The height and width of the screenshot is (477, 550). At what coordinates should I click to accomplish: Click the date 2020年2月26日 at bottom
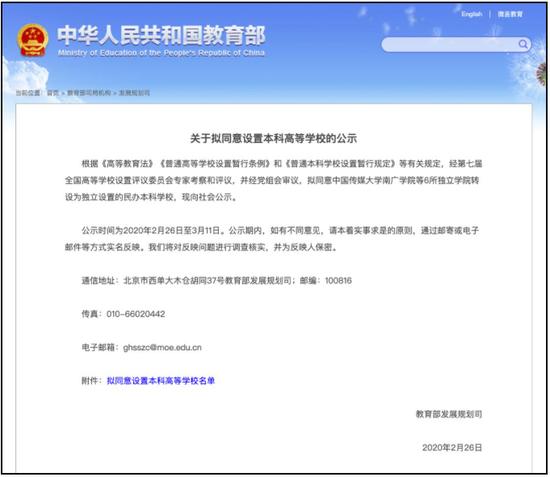pos(452,448)
